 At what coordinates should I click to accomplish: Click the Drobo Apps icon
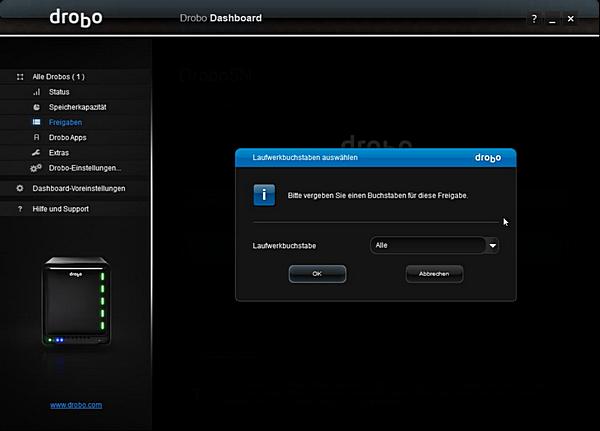[36, 137]
